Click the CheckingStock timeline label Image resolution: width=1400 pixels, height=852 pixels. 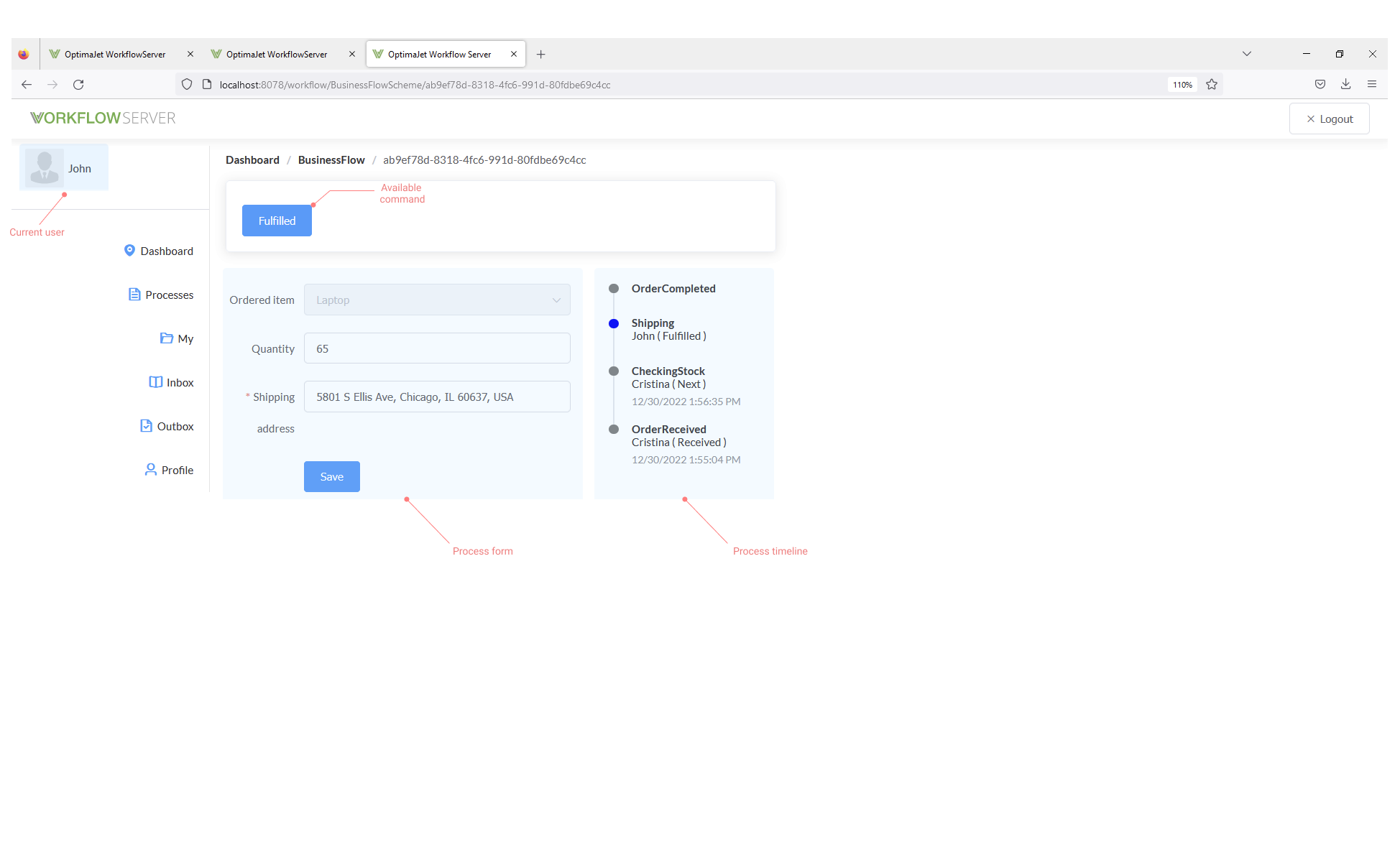[668, 371]
